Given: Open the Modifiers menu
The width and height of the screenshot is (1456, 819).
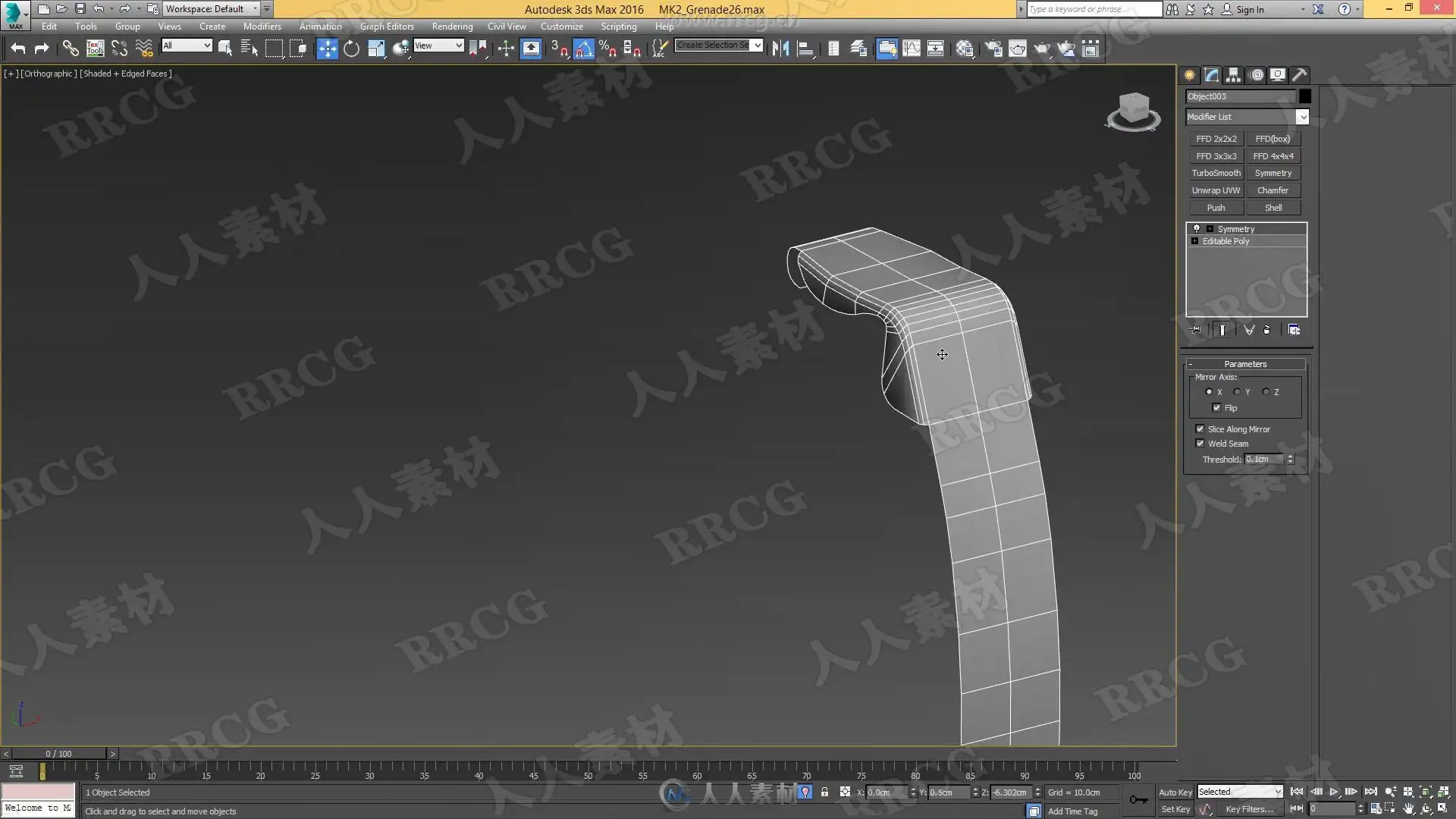Looking at the screenshot, I should click(x=262, y=26).
